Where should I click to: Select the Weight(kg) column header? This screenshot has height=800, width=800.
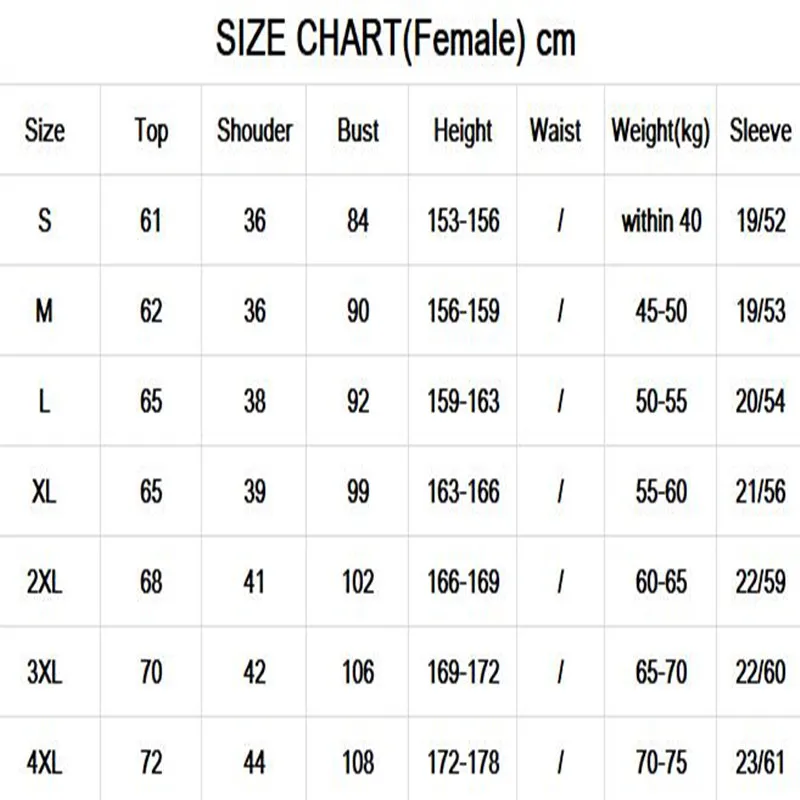(x=661, y=131)
